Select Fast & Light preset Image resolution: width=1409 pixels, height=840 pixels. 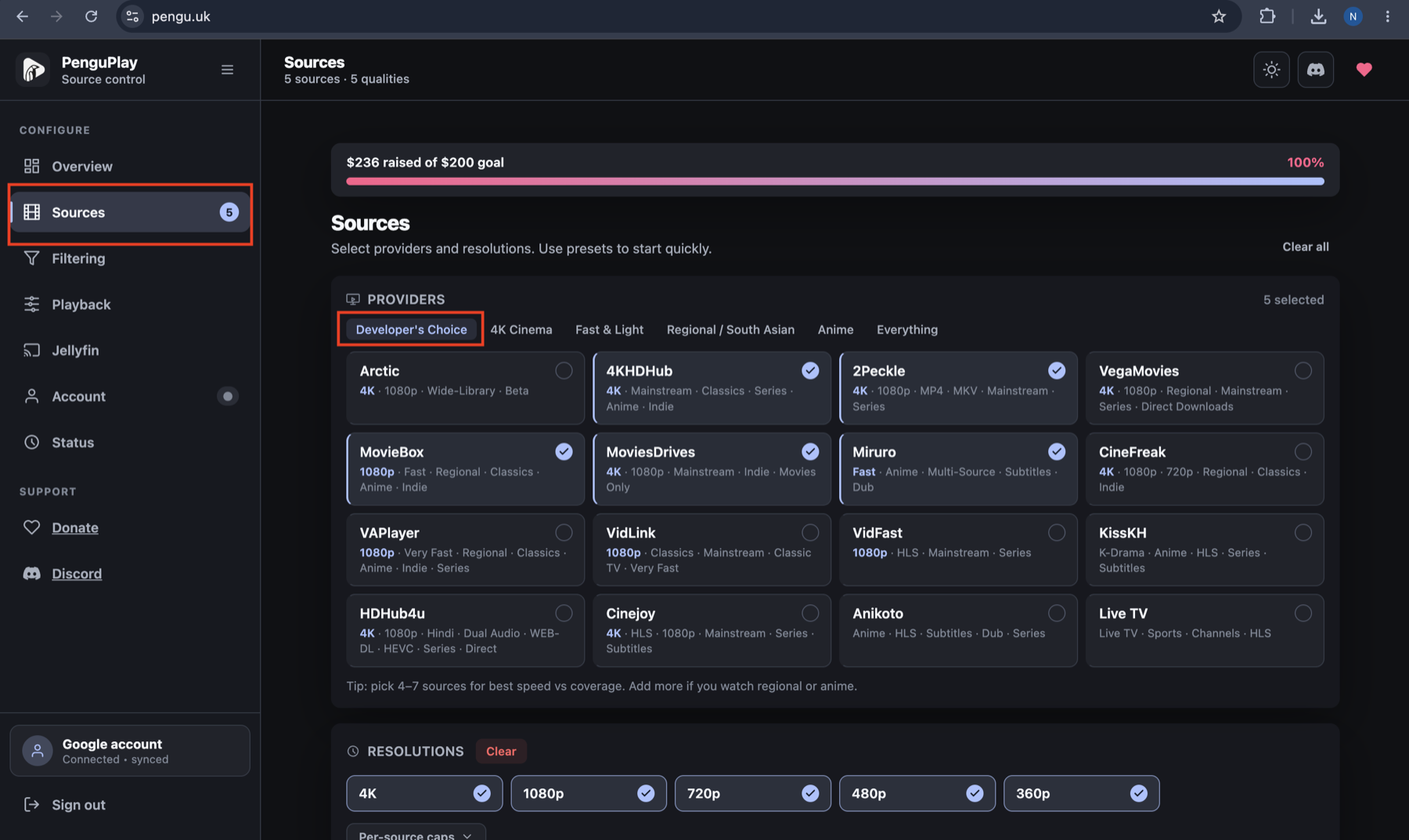coord(609,330)
